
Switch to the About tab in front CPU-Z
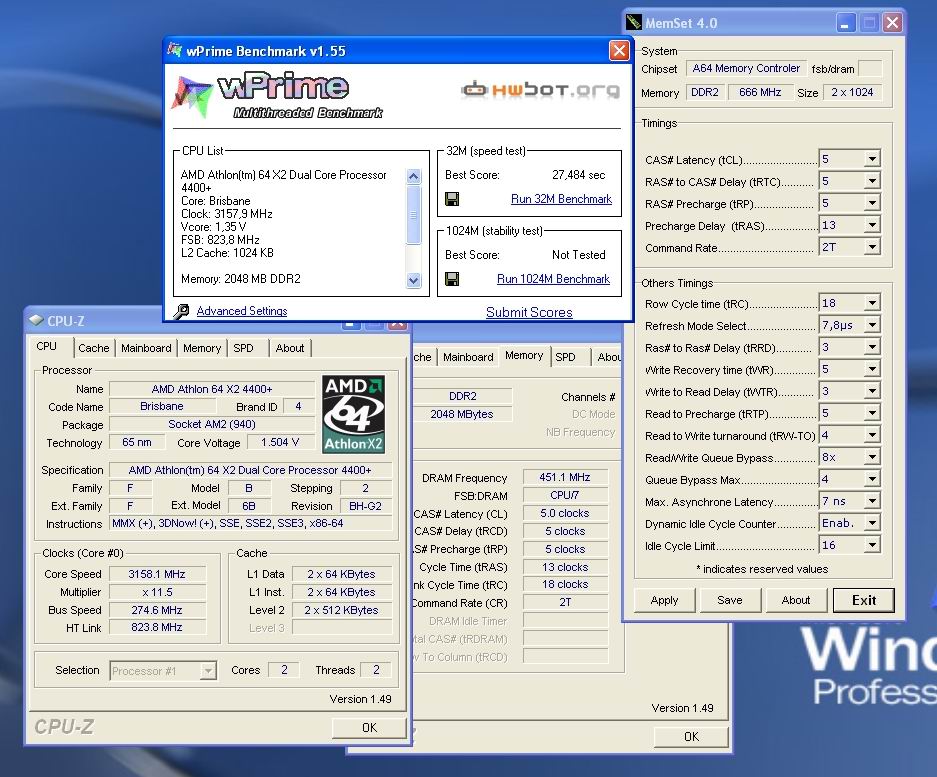pos(290,348)
